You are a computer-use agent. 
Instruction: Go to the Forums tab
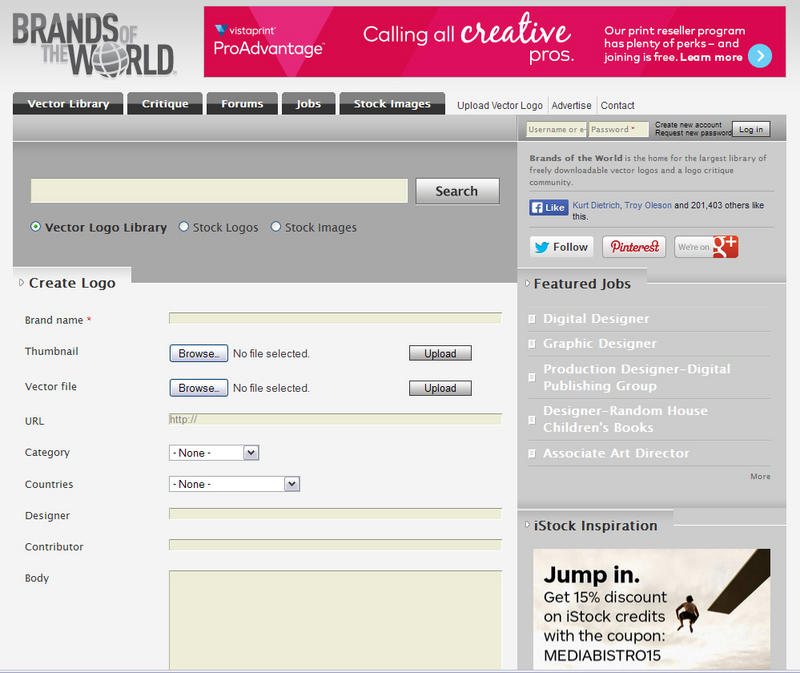242,104
